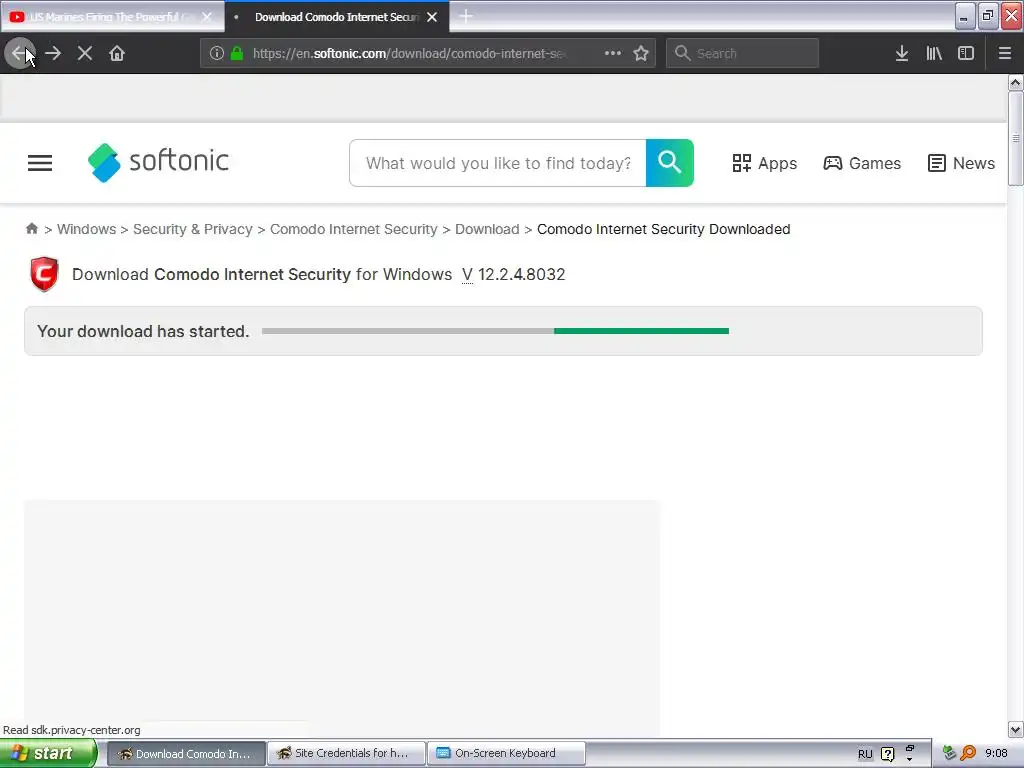Viewport: 1024px width, 768px height.
Task: Click the RU language indicator
Action: pos(865,754)
